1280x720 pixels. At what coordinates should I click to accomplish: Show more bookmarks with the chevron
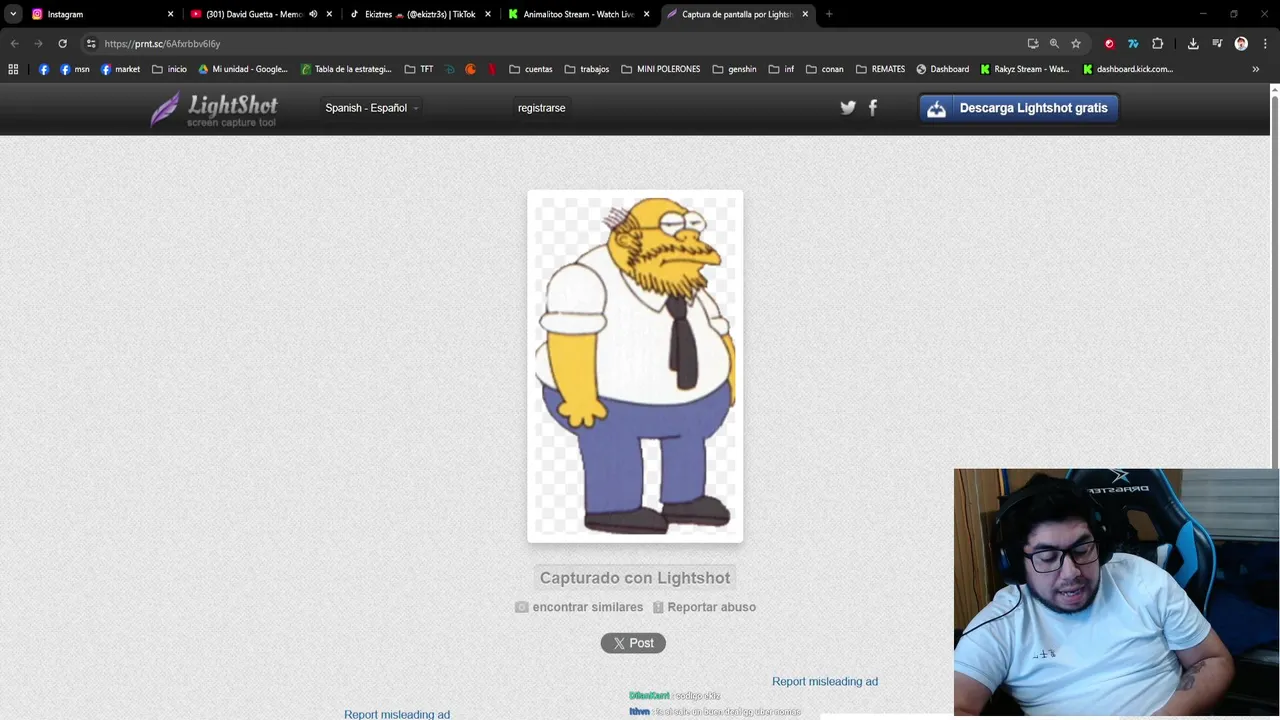(1256, 69)
